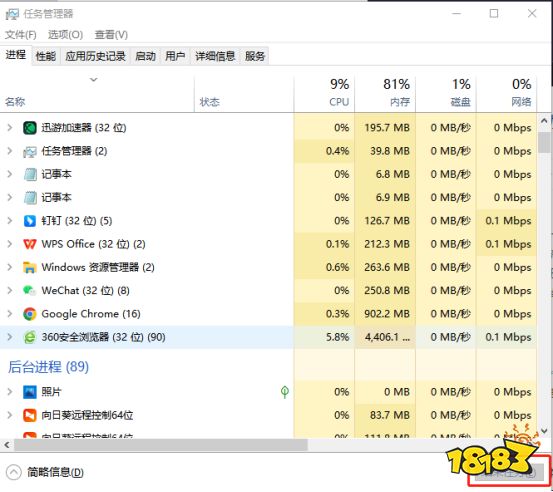Image resolution: width=553 pixels, height=492 pixels.
Task: Sort by the 状态 column header
Action: (244, 93)
